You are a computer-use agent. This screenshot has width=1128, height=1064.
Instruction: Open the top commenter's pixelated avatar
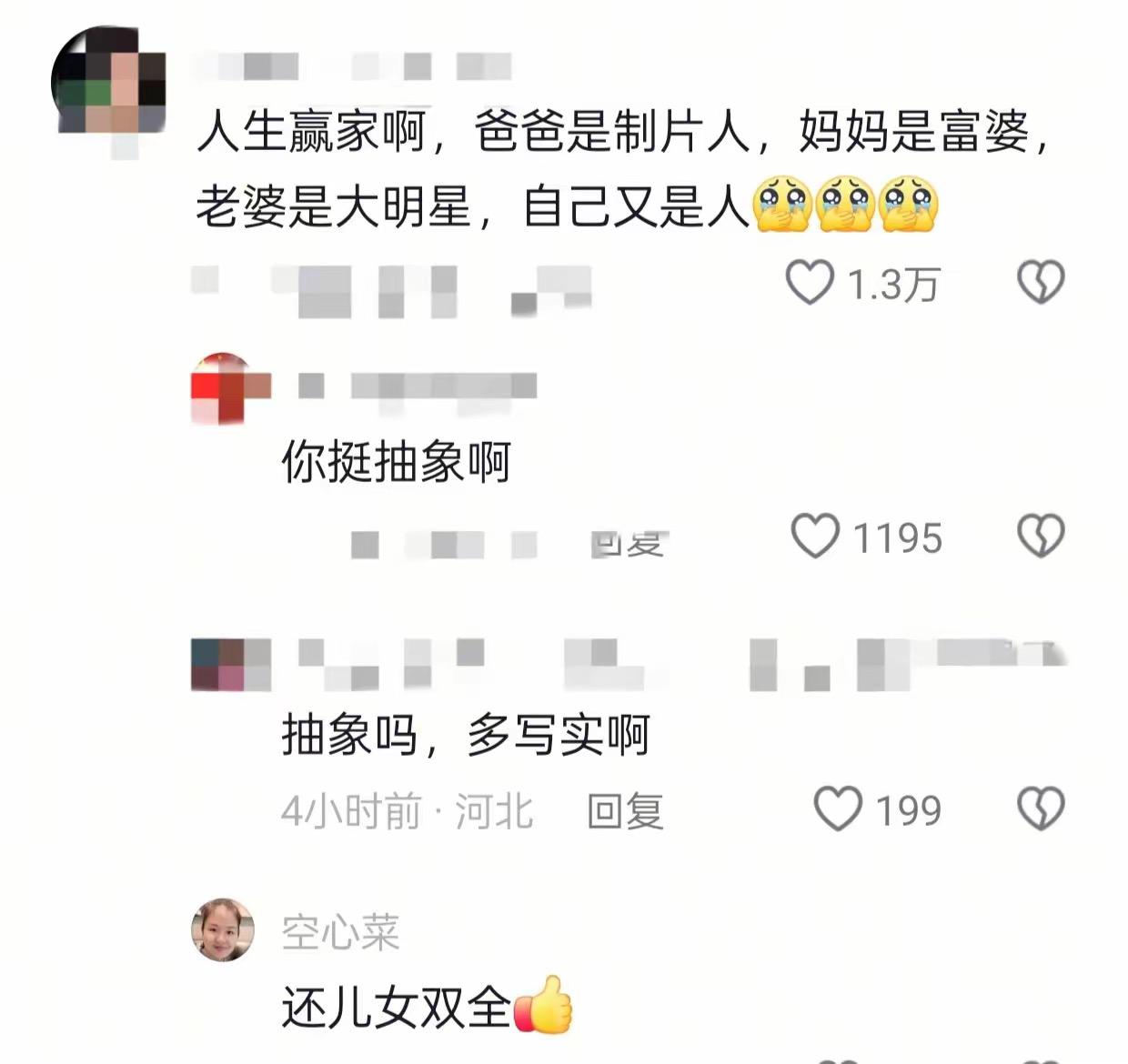(x=108, y=83)
